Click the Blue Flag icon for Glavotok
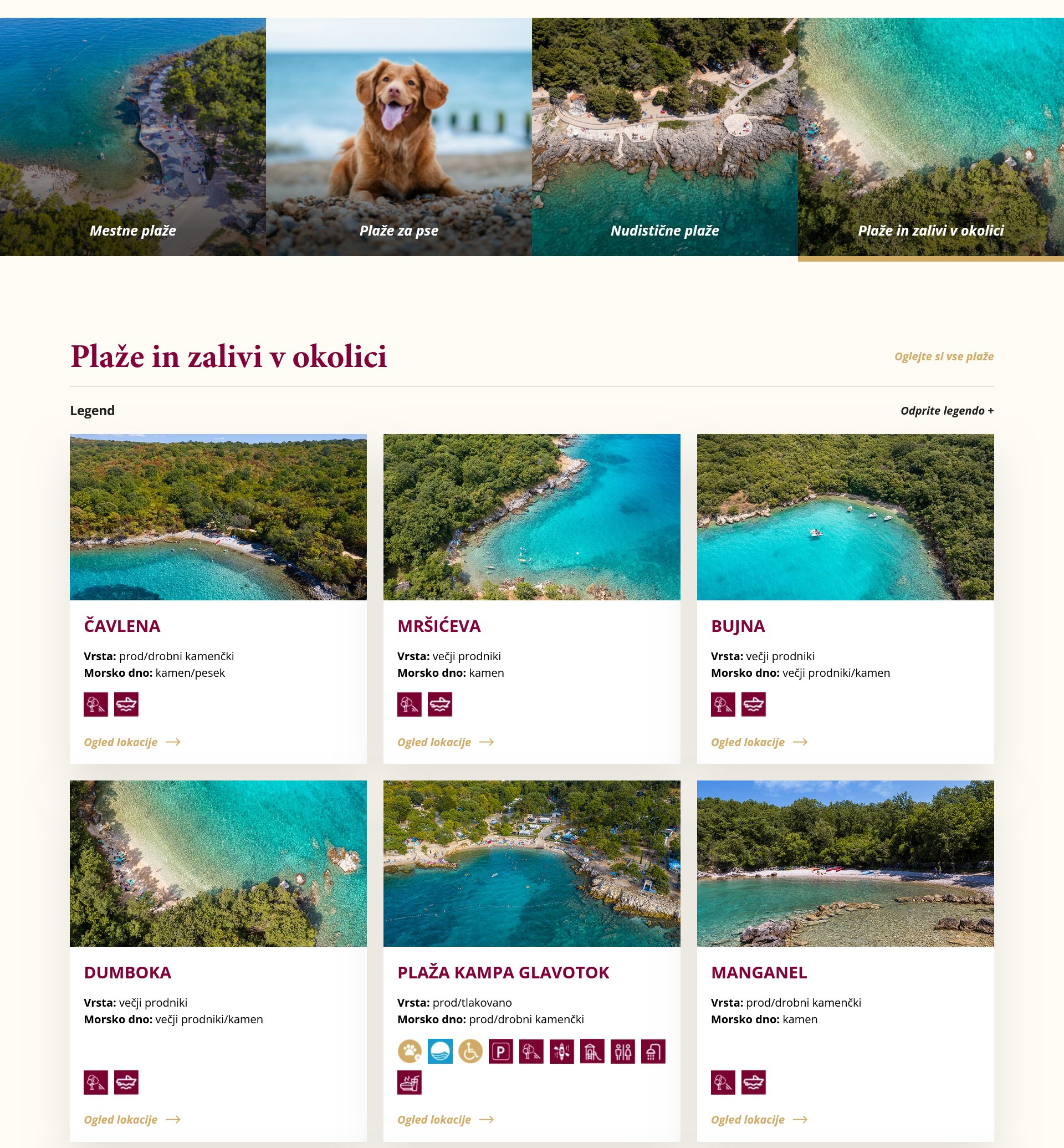The height and width of the screenshot is (1148, 1064). pyautogui.click(x=440, y=1051)
